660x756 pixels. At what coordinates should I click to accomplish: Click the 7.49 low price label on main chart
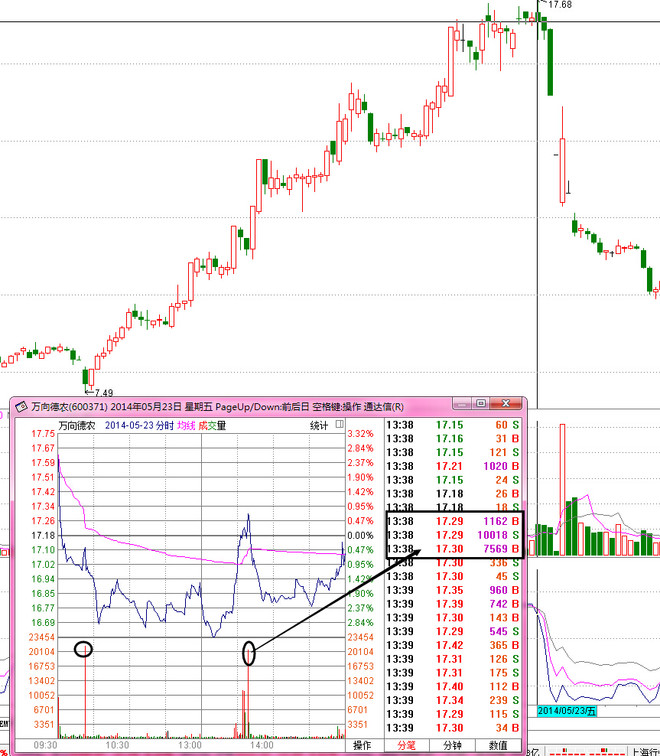click(x=104, y=392)
